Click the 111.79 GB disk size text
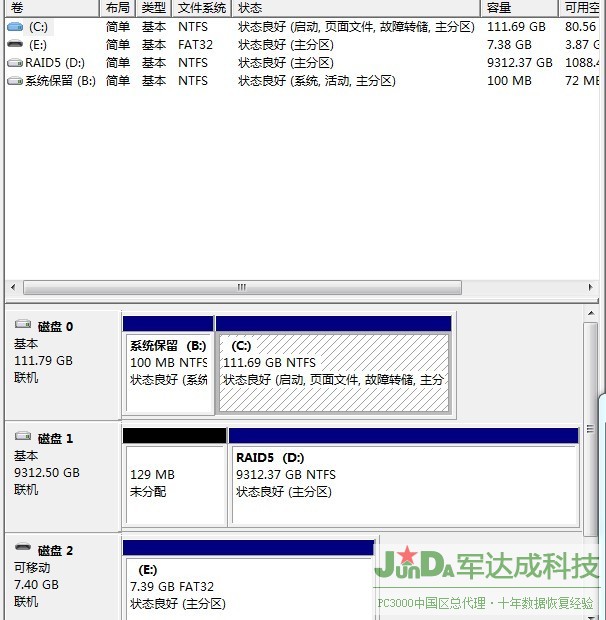Screen dimensions: 606x620 tap(43, 361)
